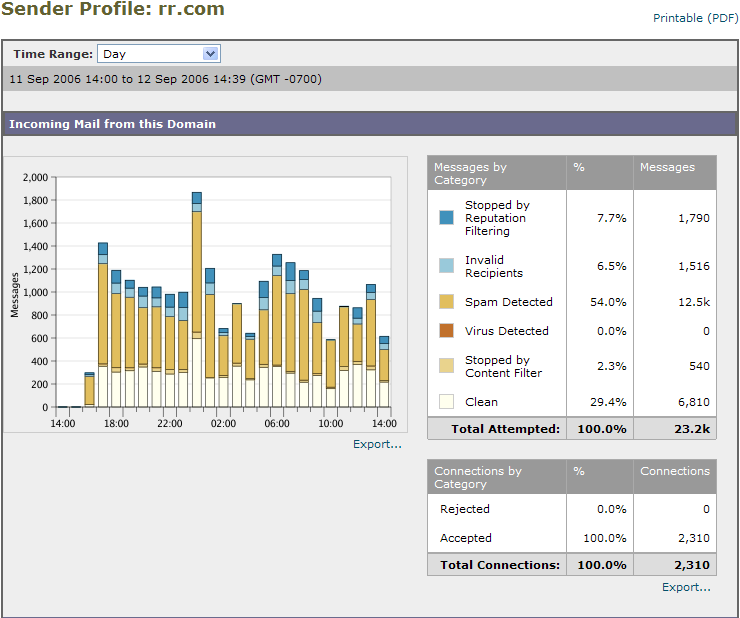Click the 10:00 x-axis label
Screen dimensions: 740x618
330,423
